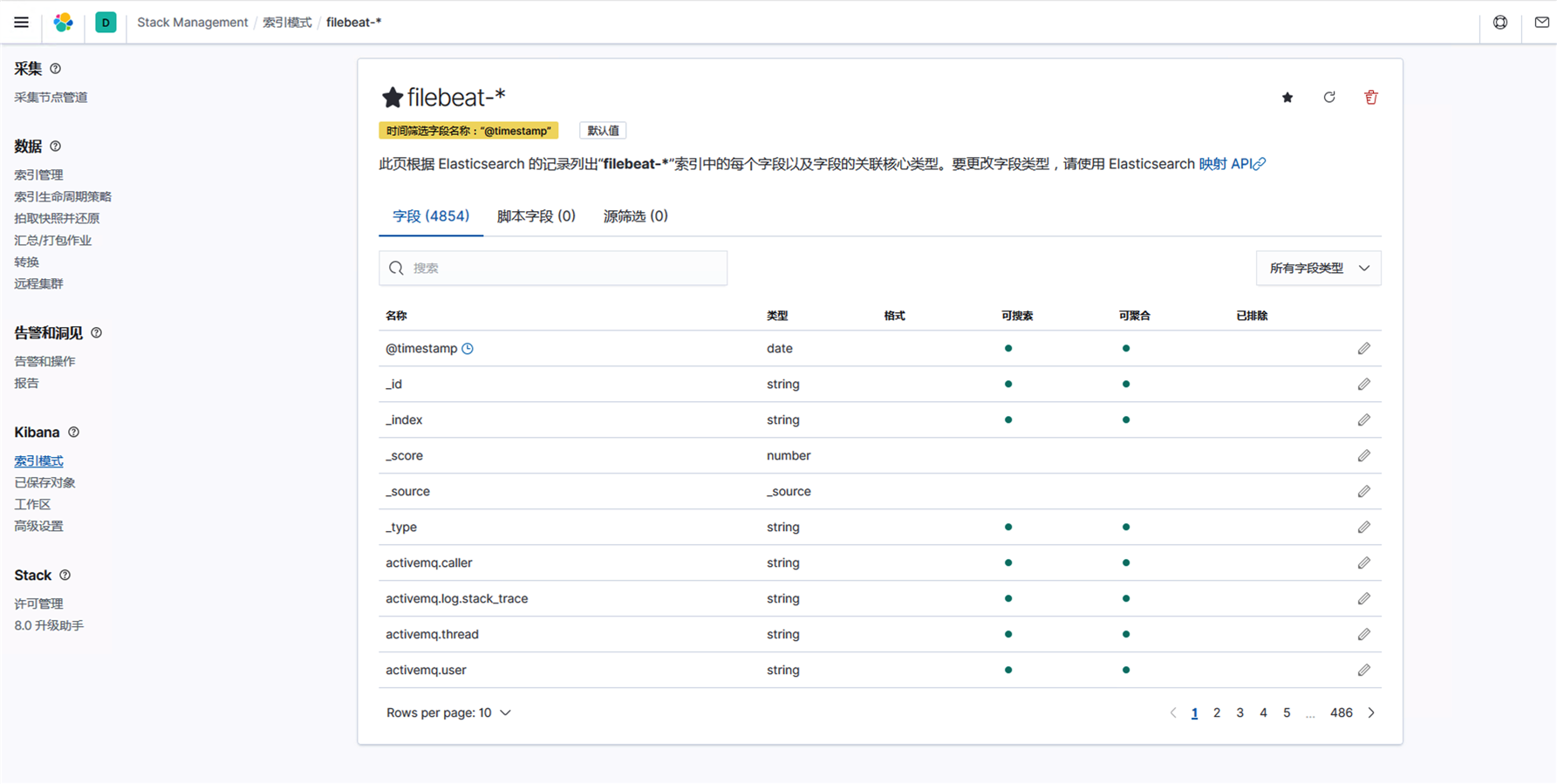1557x784 pixels.
Task: Open the green D space avatar
Action: point(106,23)
